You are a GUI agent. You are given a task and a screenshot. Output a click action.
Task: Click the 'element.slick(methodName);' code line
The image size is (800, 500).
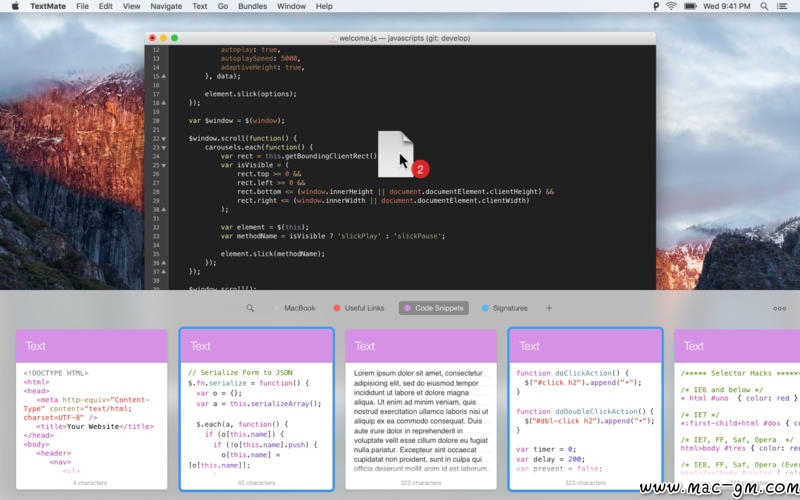click(x=273, y=254)
